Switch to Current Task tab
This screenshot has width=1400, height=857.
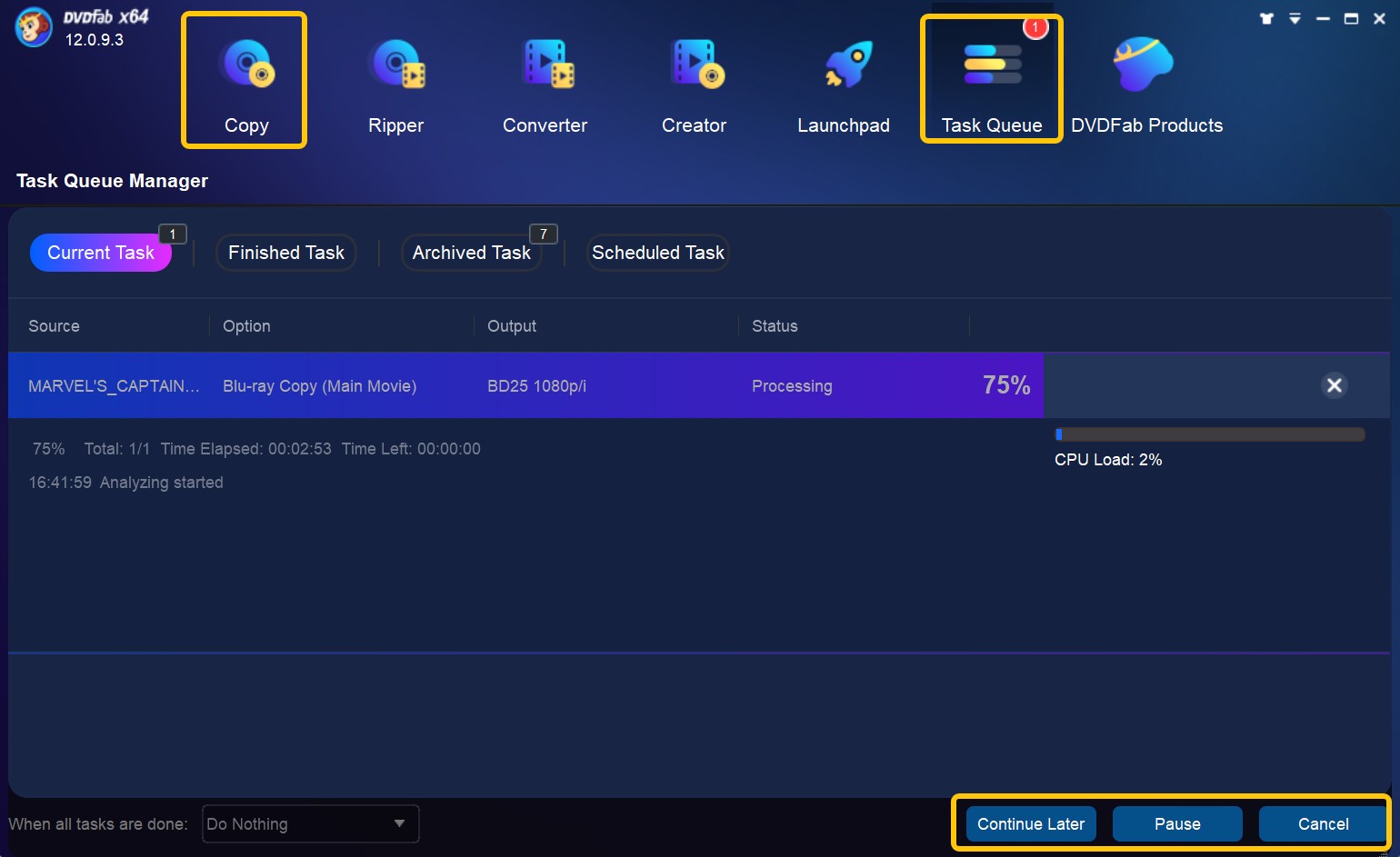coord(101,253)
